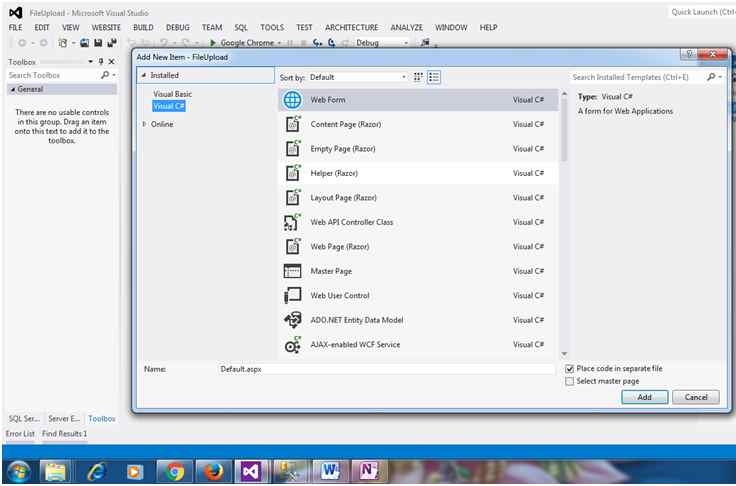Click the Add button
Viewport: 736px width, 486px height.
(x=644, y=397)
